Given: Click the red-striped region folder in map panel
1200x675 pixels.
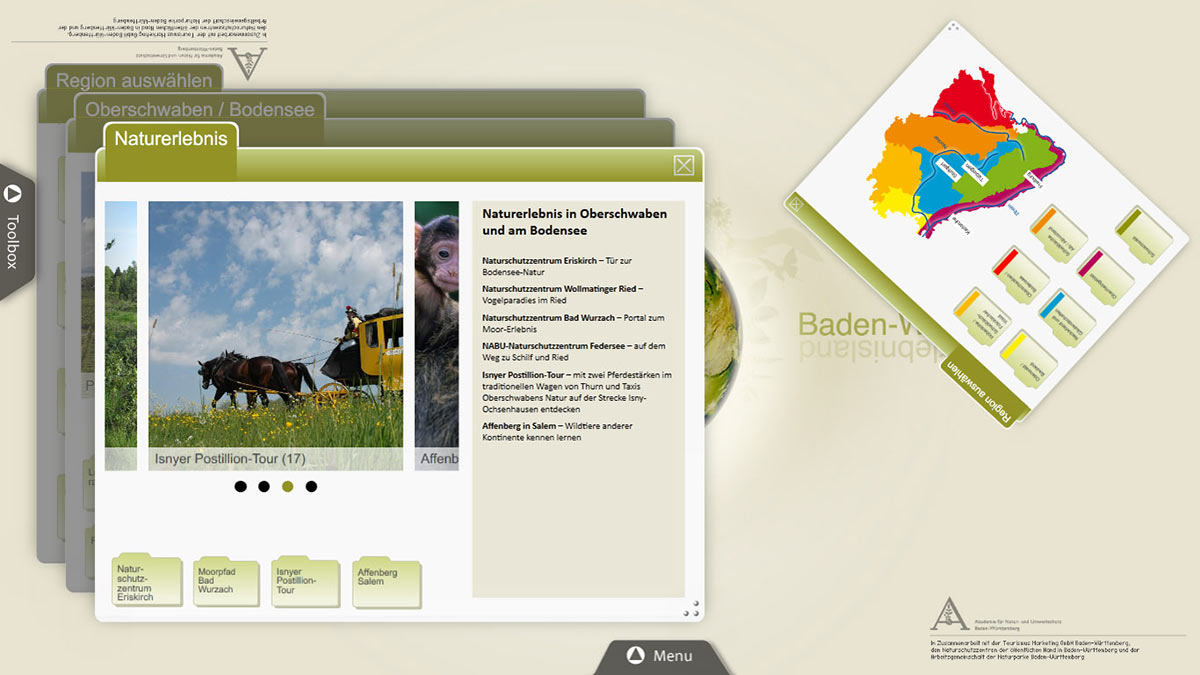Looking at the screenshot, I should [1020, 274].
